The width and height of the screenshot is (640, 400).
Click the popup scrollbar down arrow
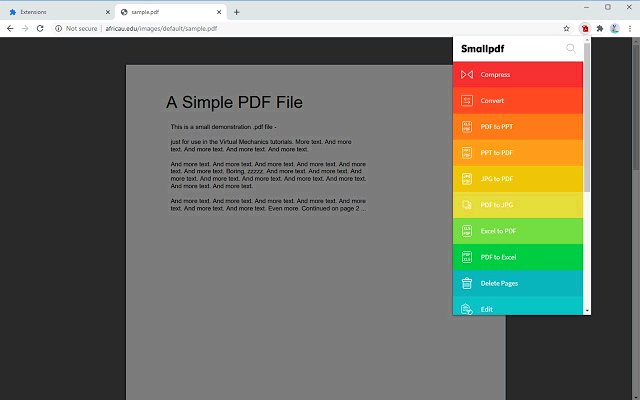point(587,311)
